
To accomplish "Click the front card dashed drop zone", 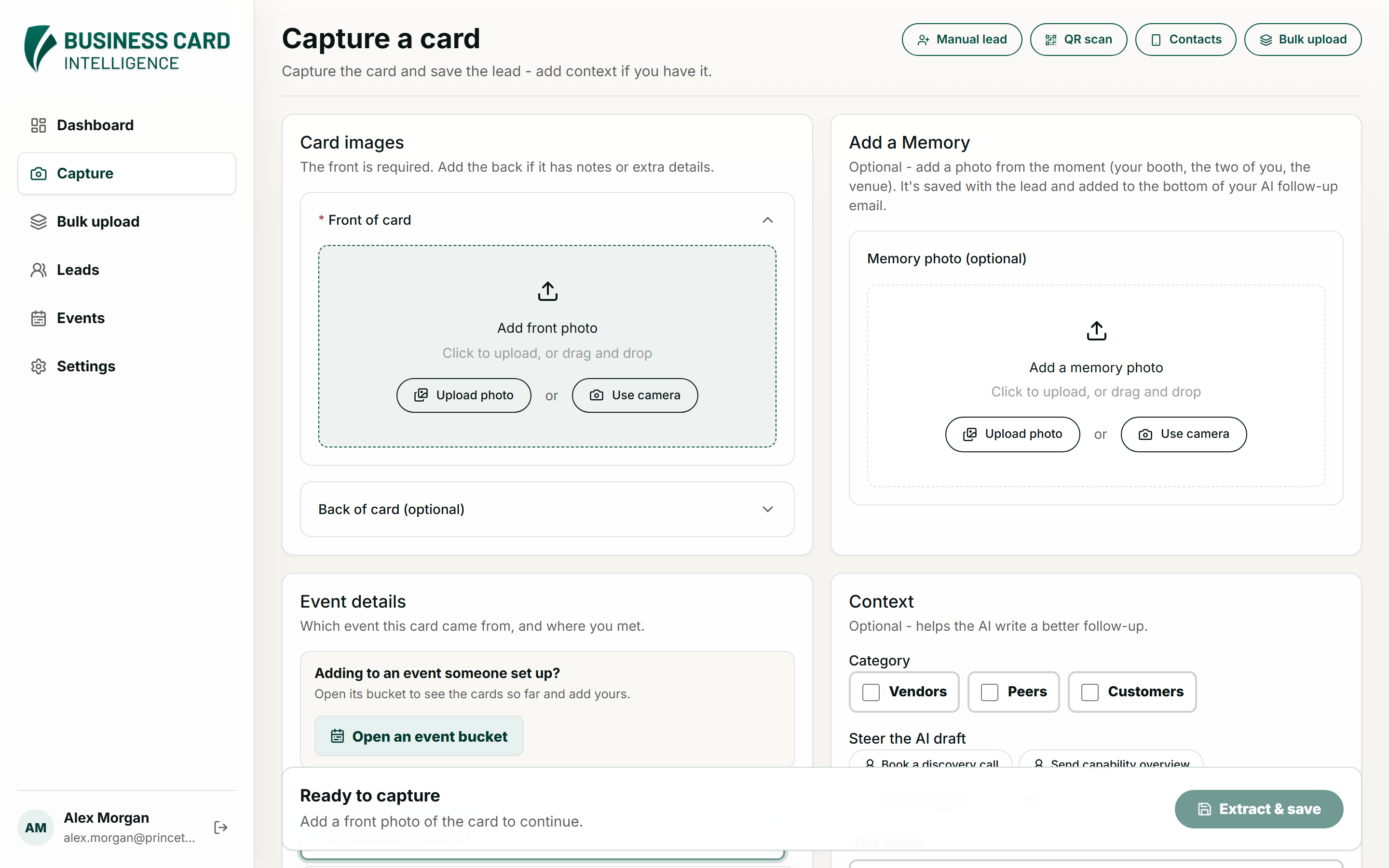I will click(x=547, y=346).
